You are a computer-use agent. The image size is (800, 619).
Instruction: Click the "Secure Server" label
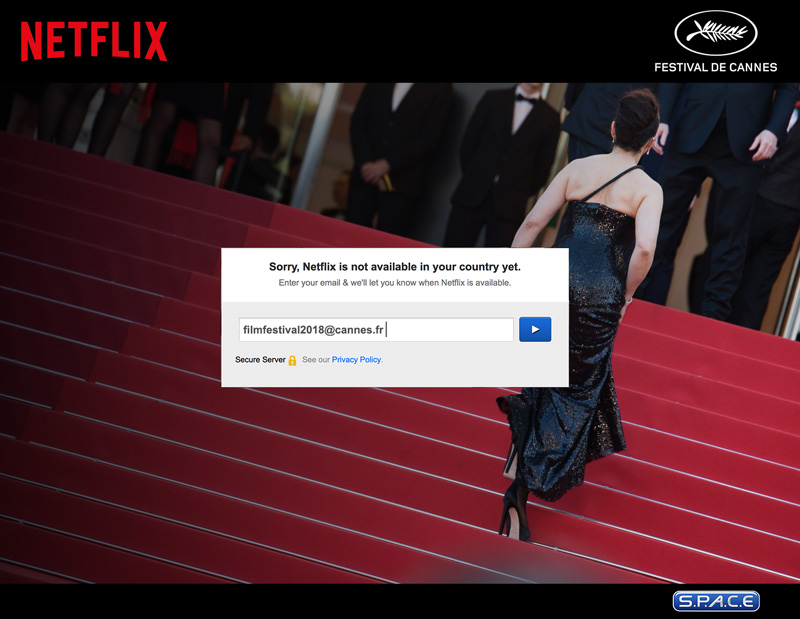point(260,360)
